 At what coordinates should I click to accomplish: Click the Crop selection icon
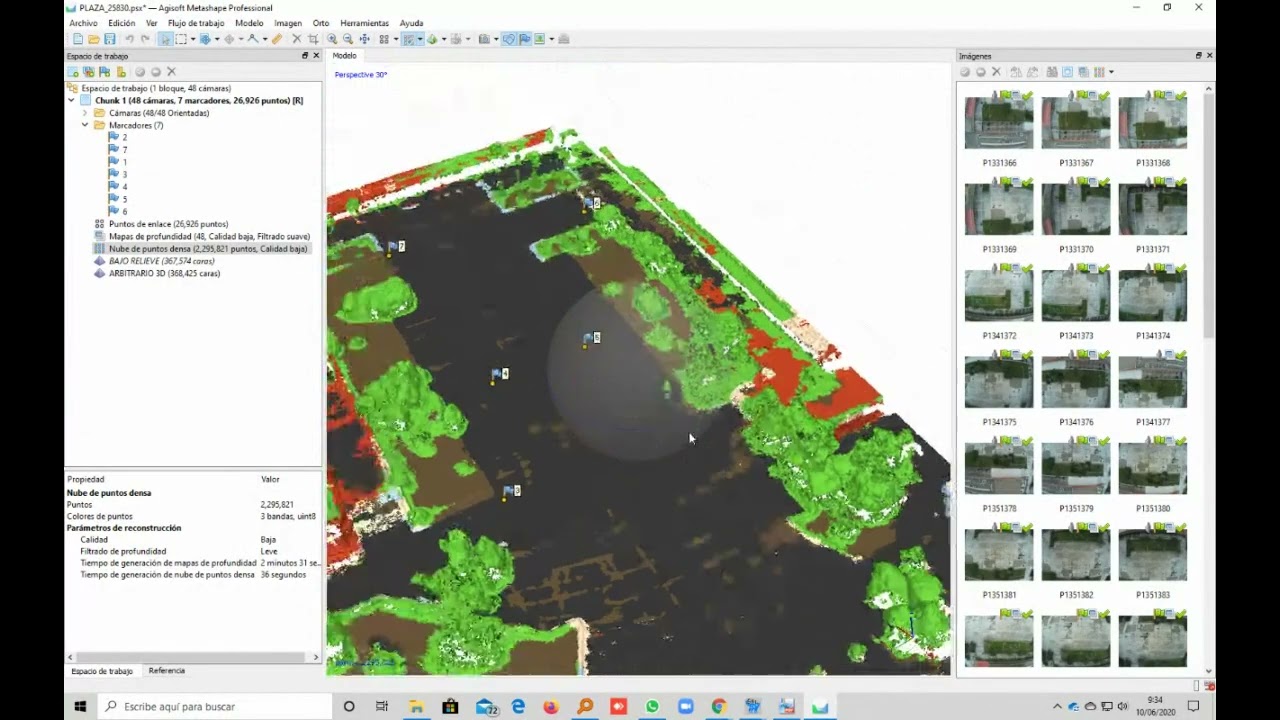coord(313,39)
